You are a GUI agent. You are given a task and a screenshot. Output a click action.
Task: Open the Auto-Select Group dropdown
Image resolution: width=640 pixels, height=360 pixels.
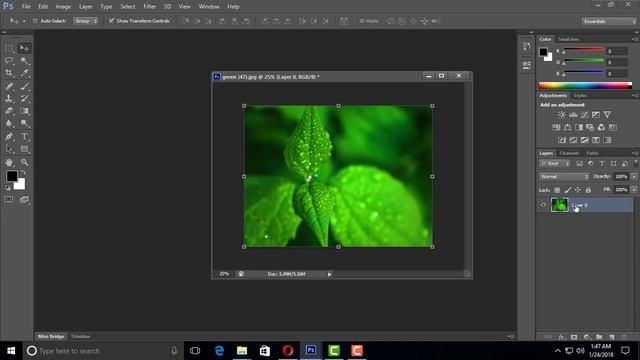pos(86,21)
